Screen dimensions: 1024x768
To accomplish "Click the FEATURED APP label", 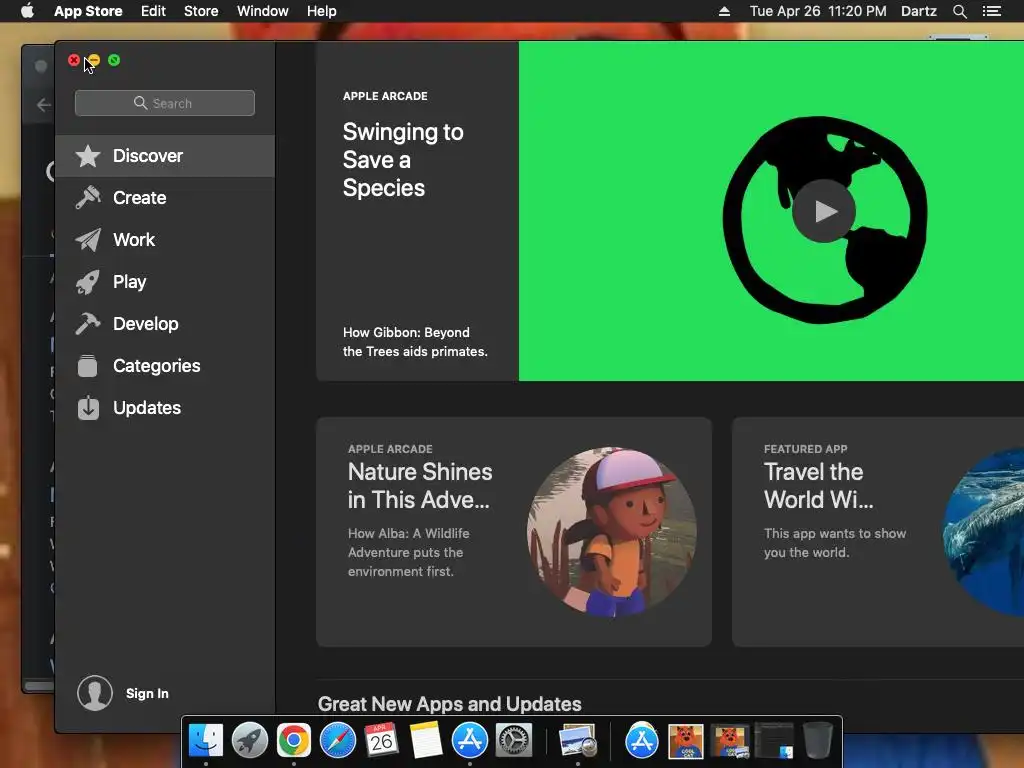I will click(805, 449).
